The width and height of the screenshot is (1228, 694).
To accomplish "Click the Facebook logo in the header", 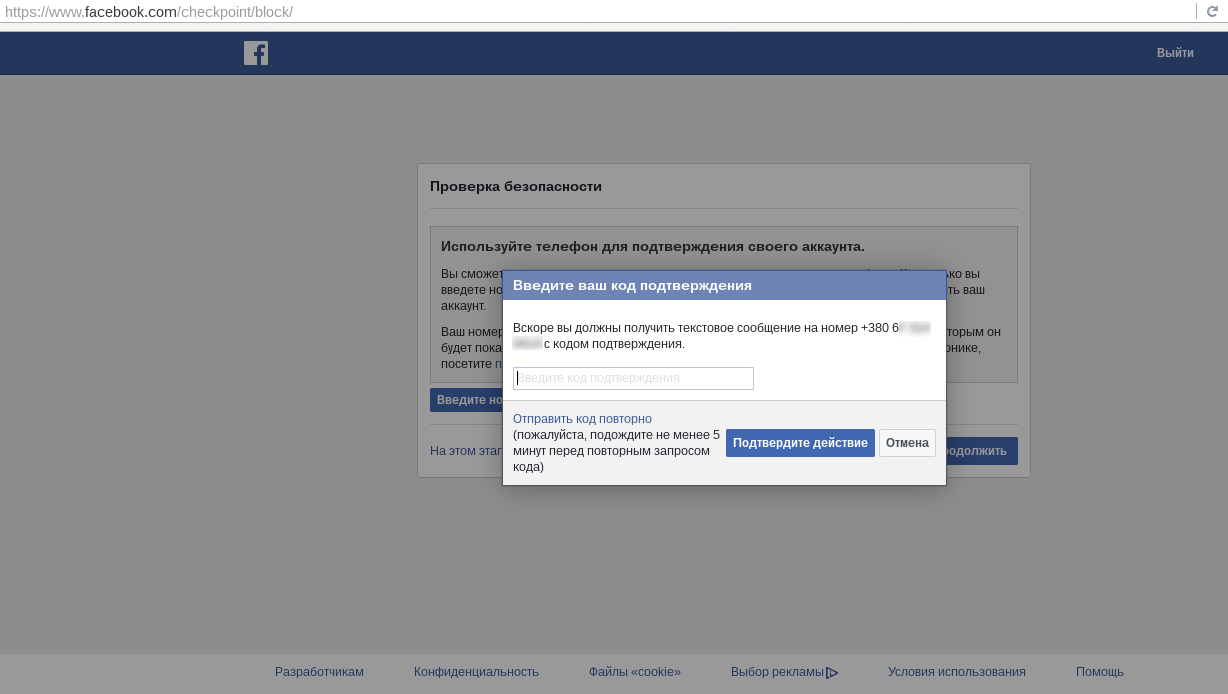I will 256,53.
